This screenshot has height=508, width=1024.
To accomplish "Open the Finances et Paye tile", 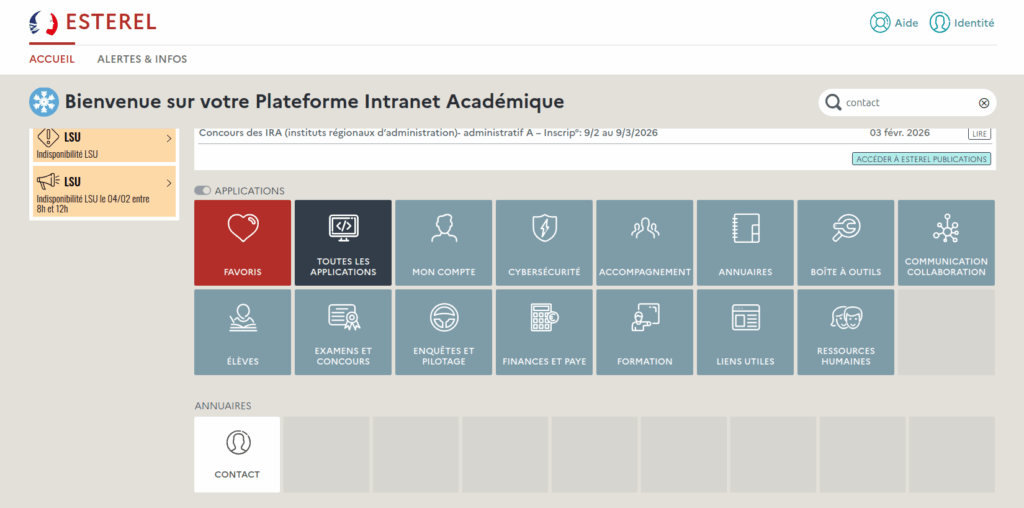I will click(x=544, y=332).
